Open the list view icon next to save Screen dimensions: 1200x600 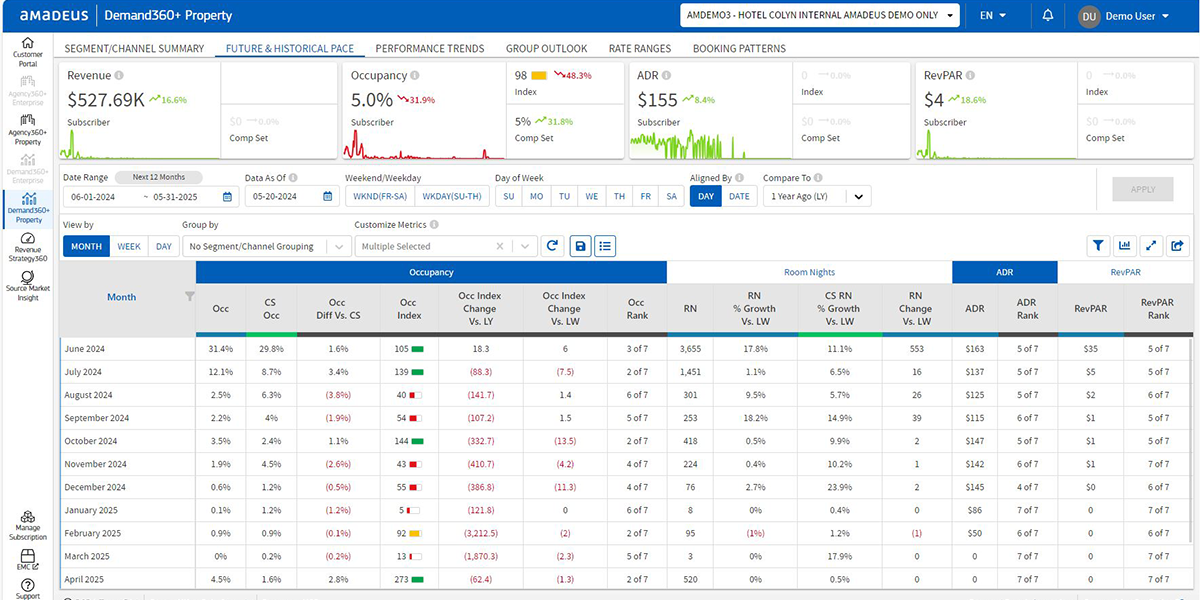605,245
